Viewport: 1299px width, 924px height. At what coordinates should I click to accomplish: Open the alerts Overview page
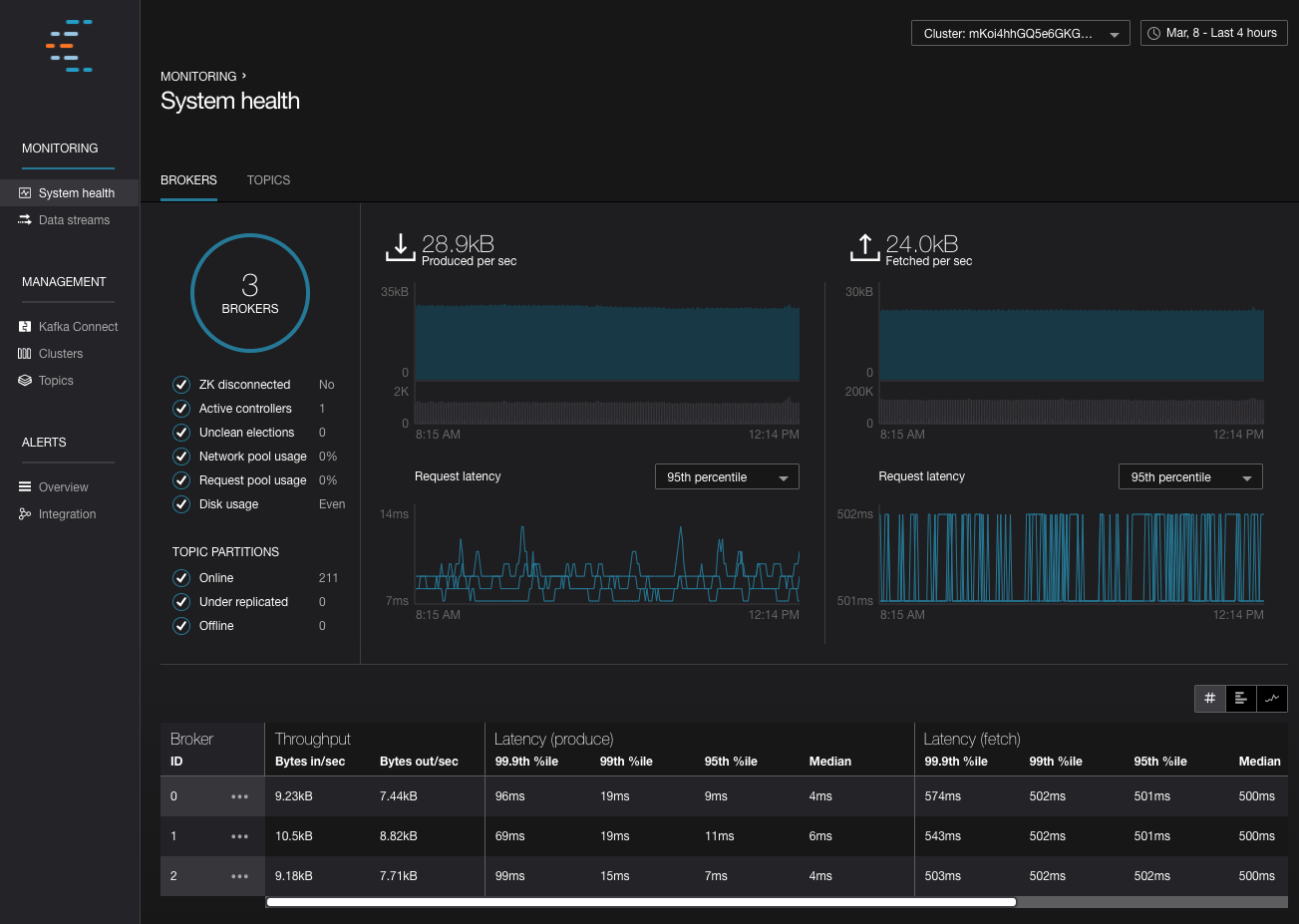64,487
